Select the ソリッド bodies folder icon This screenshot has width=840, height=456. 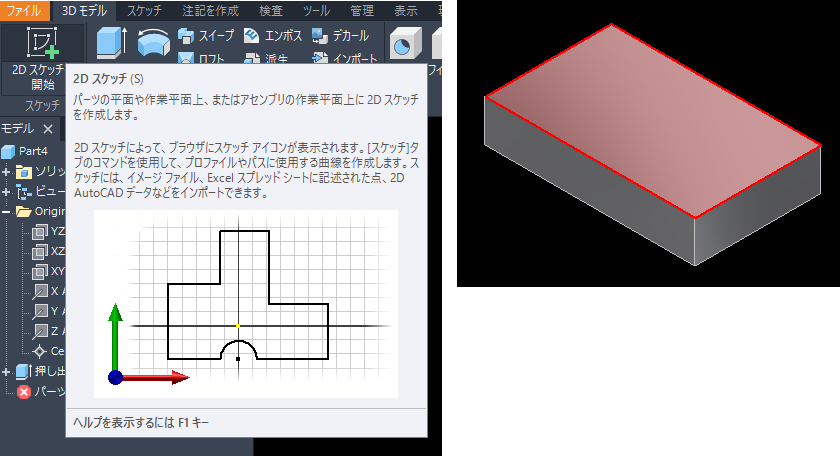[24, 172]
